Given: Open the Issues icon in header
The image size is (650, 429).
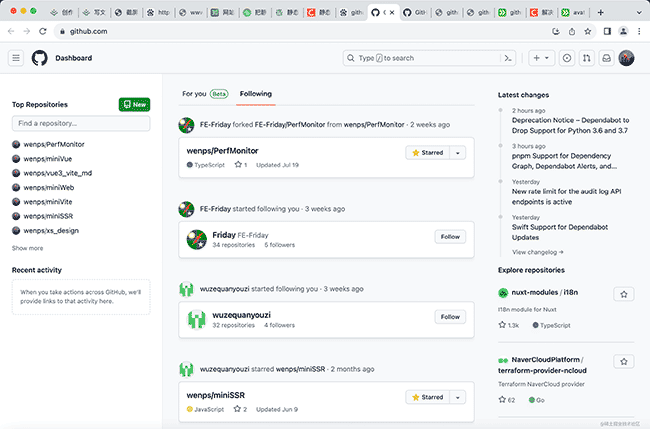Looking at the screenshot, I should coord(567,58).
